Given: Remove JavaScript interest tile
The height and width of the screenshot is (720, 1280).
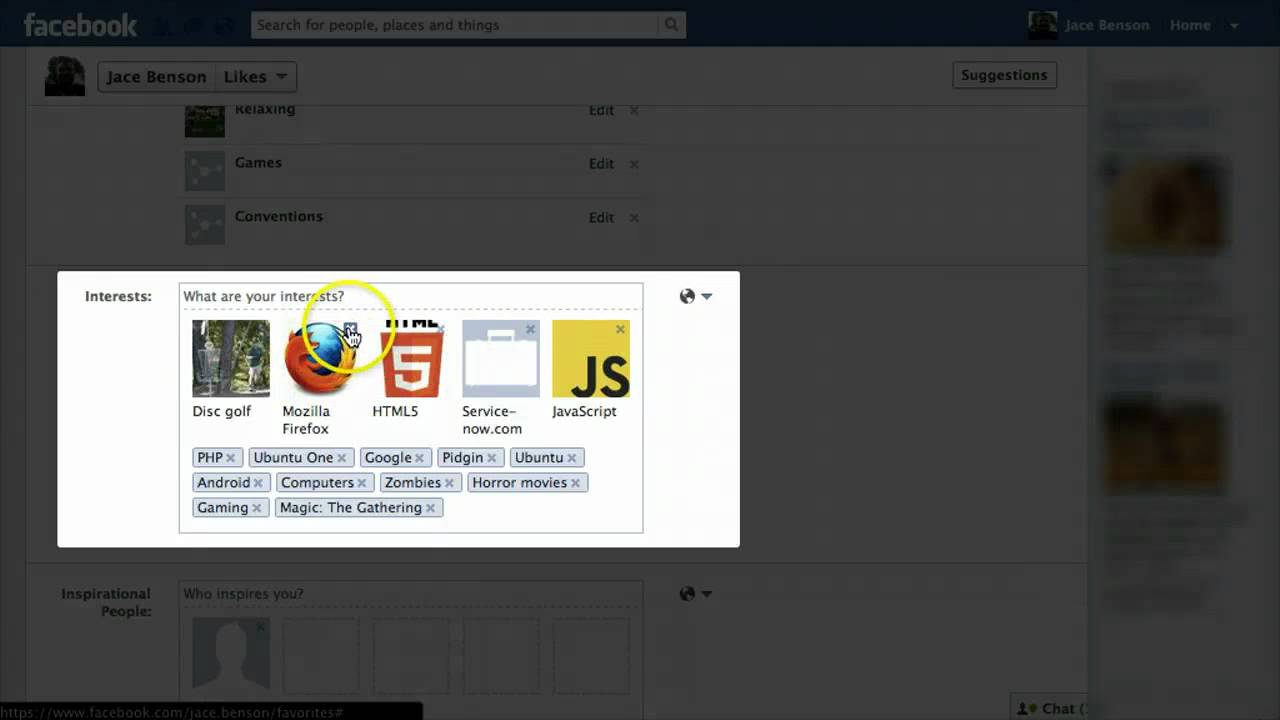Looking at the screenshot, I should pos(620,329).
